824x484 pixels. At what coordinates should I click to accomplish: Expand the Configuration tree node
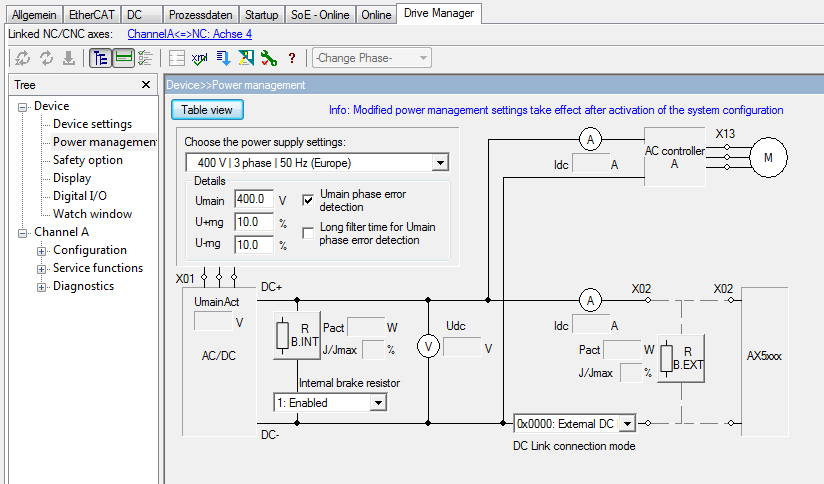[x=41, y=251]
